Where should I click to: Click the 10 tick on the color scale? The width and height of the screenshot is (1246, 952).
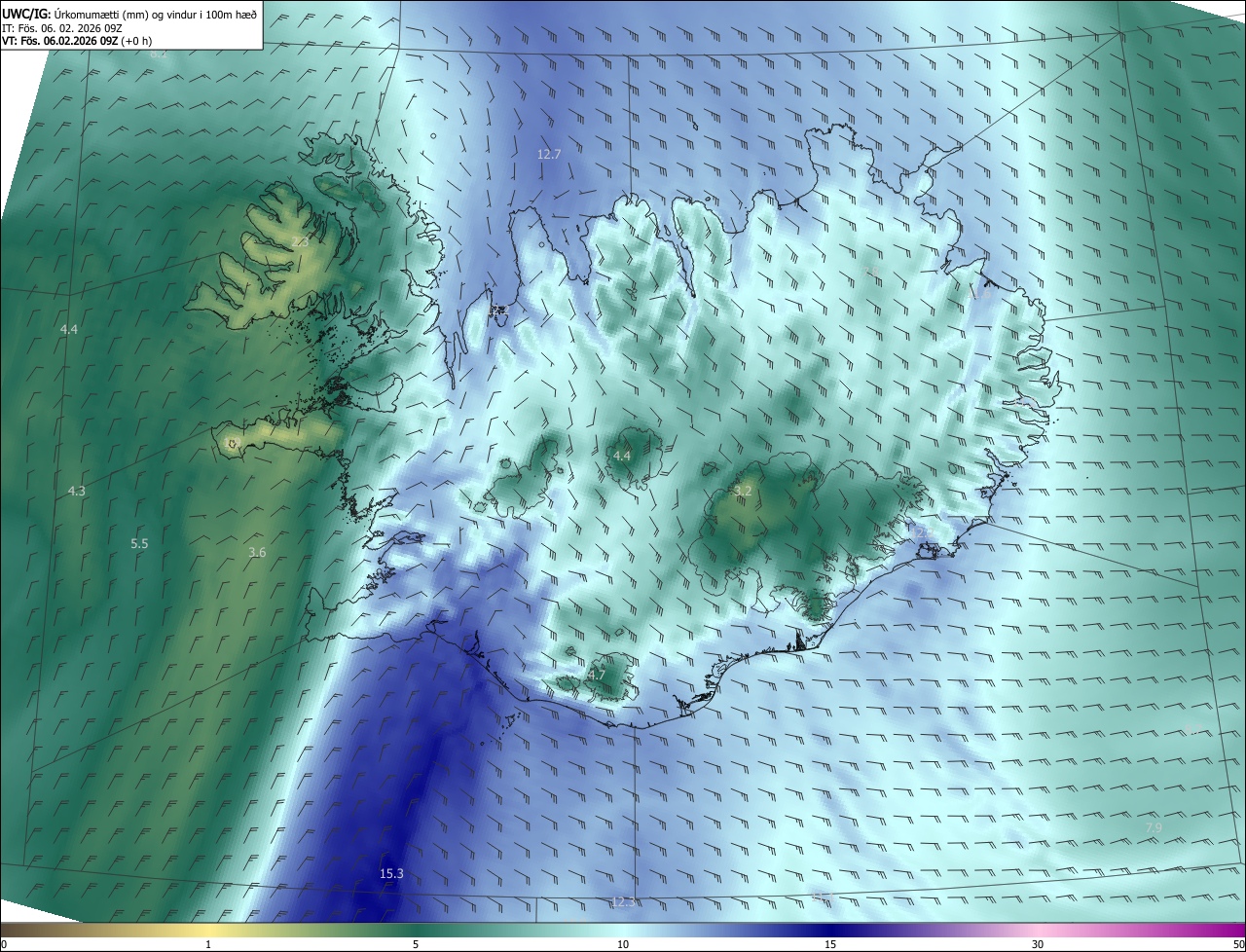[x=623, y=944]
